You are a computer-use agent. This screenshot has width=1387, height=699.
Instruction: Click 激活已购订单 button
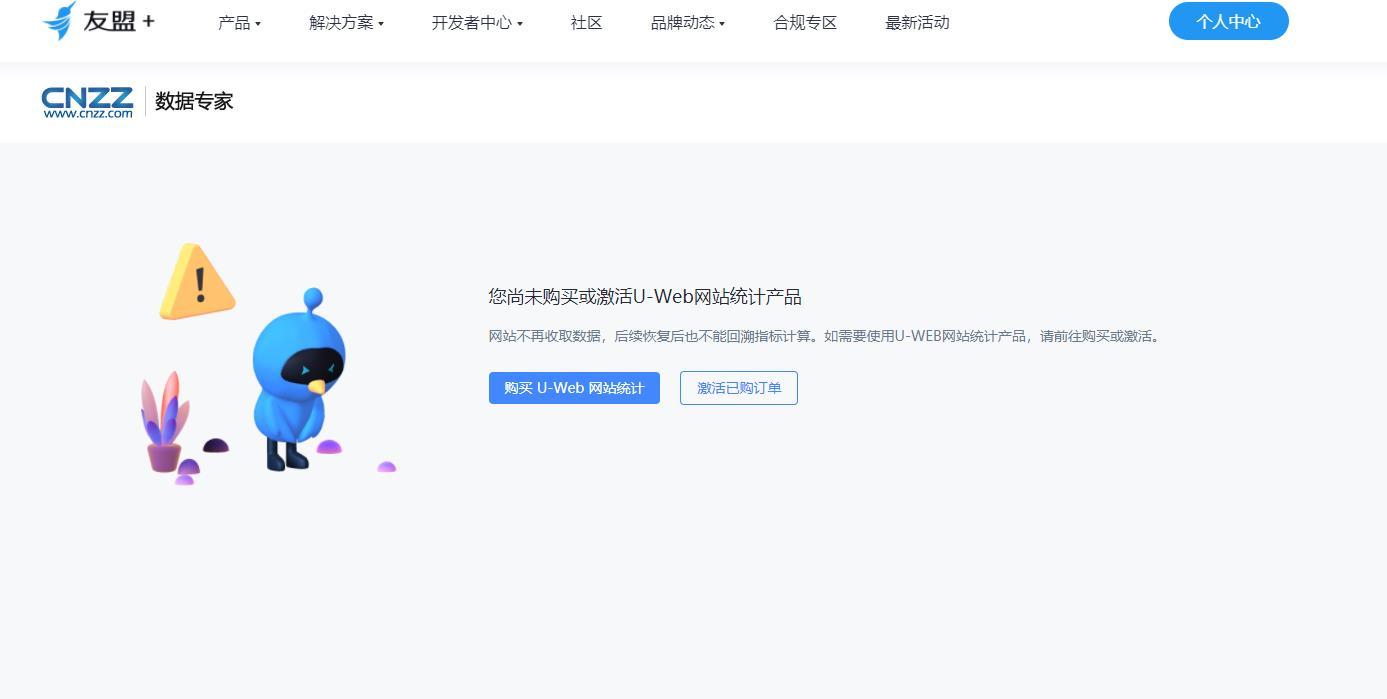[x=739, y=388]
